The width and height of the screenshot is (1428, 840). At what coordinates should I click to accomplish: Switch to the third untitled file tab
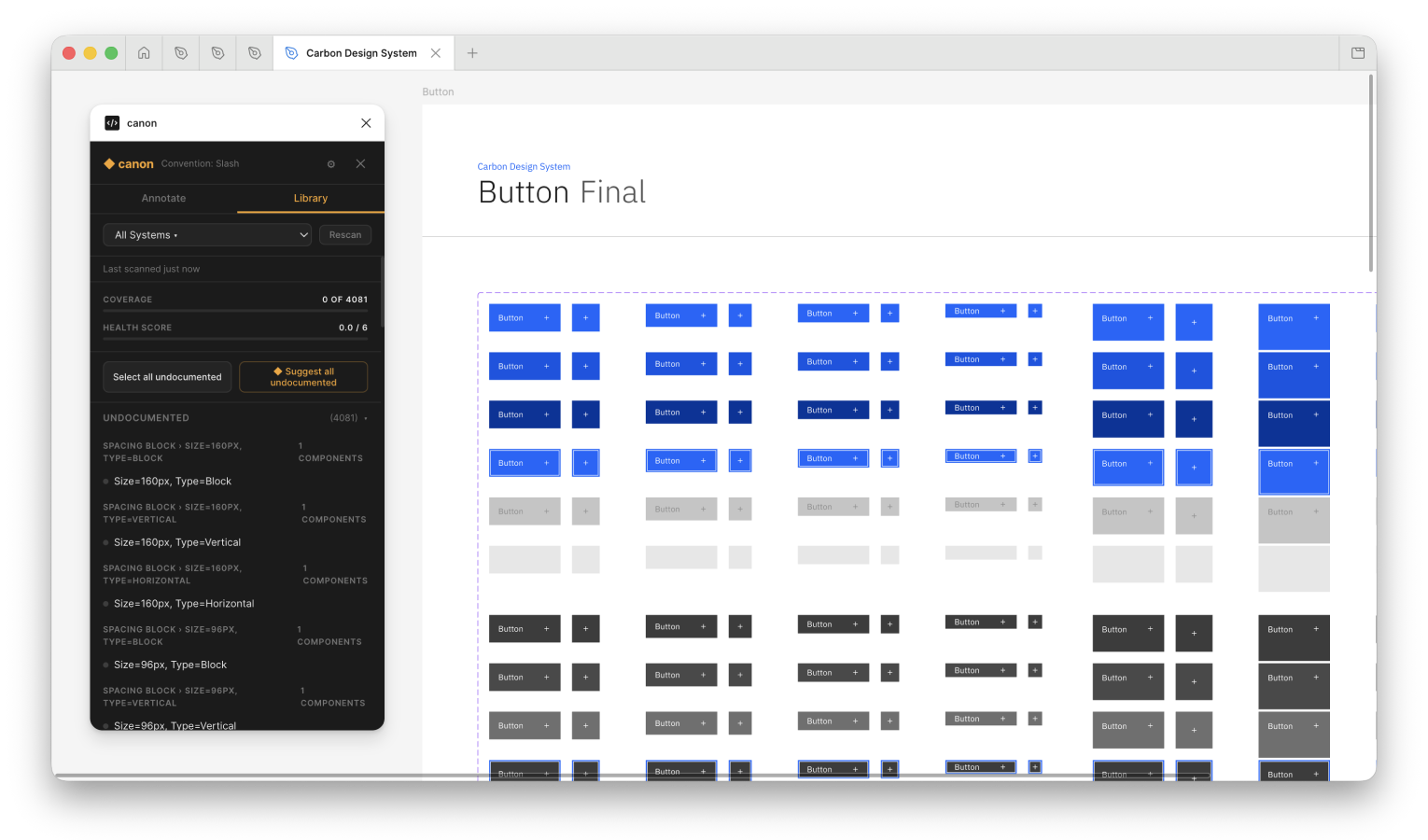(254, 53)
